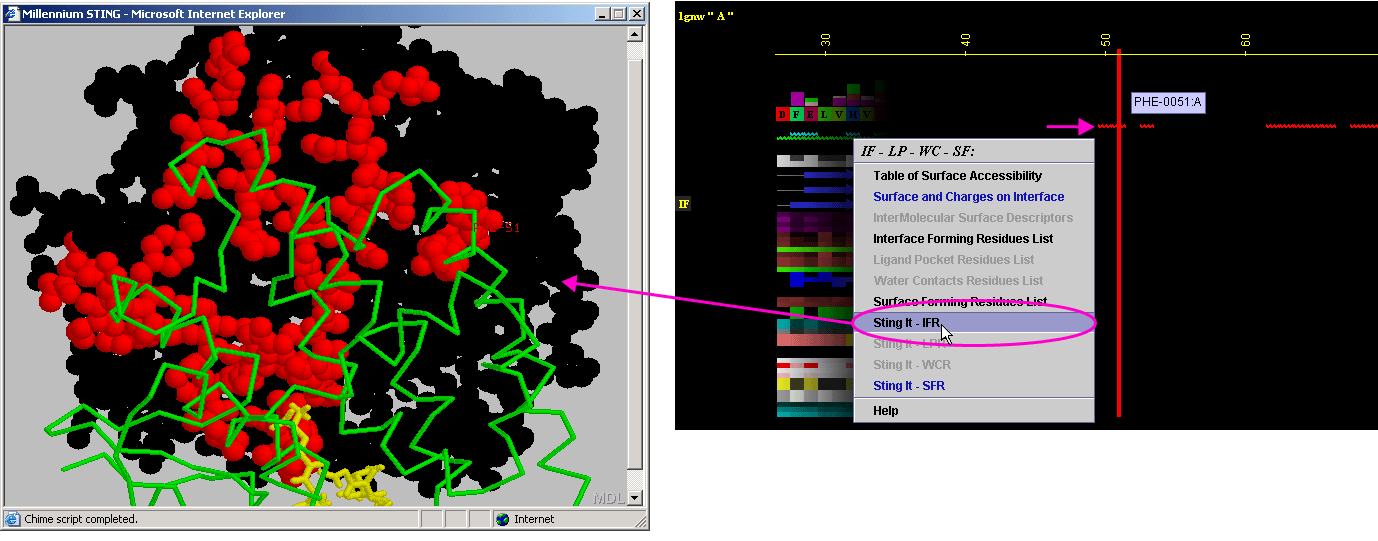This screenshot has width=1378, height=541.
Task: Click the Internet zone icon in status bar
Action: [x=503, y=519]
